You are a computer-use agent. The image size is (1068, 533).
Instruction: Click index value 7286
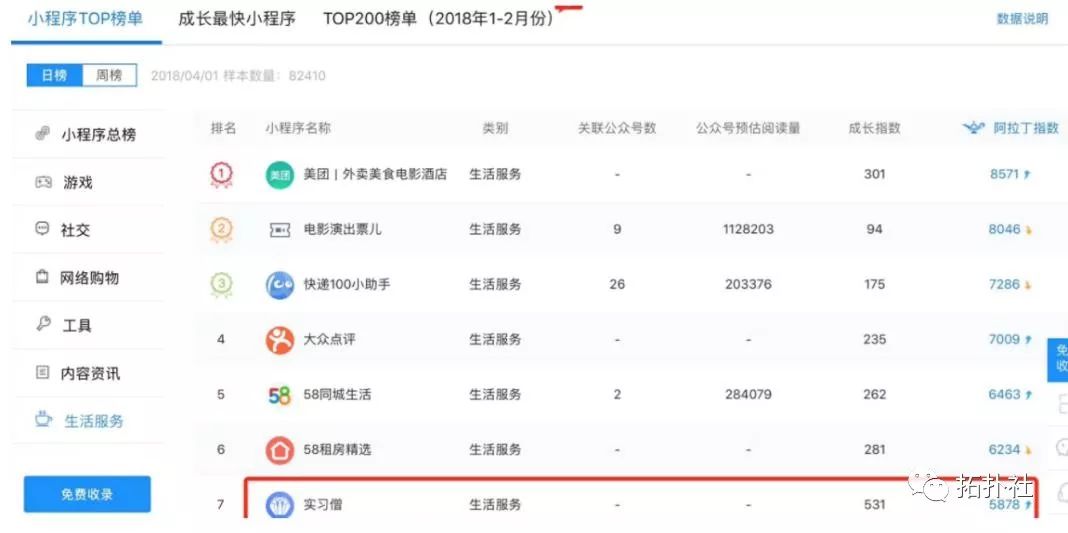(x=1005, y=285)
